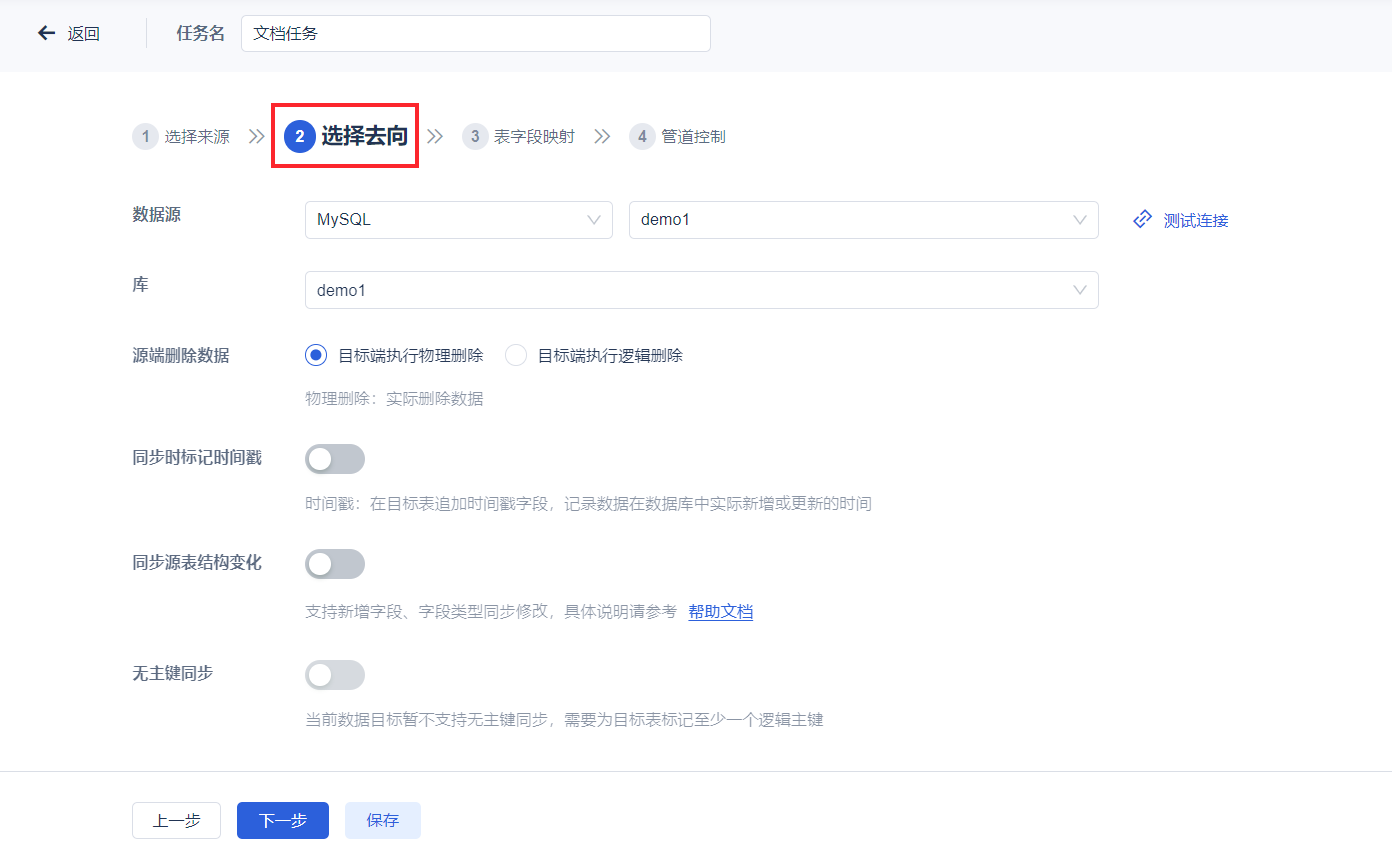Click the back arrow next to 返回
Screen dimensions: 1392x860
[46, 32]
